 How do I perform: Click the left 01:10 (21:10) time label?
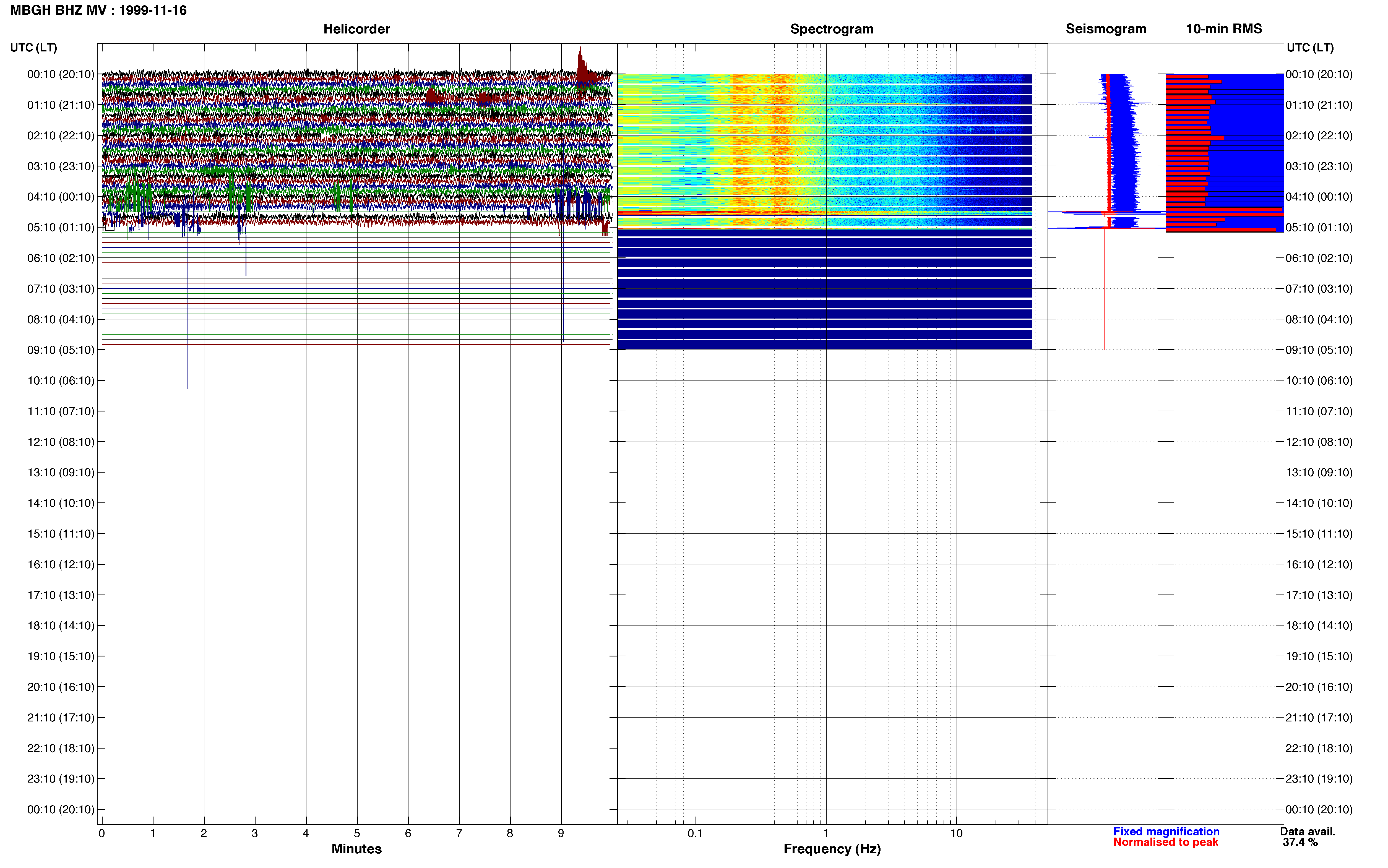click(x=61, y=105)
